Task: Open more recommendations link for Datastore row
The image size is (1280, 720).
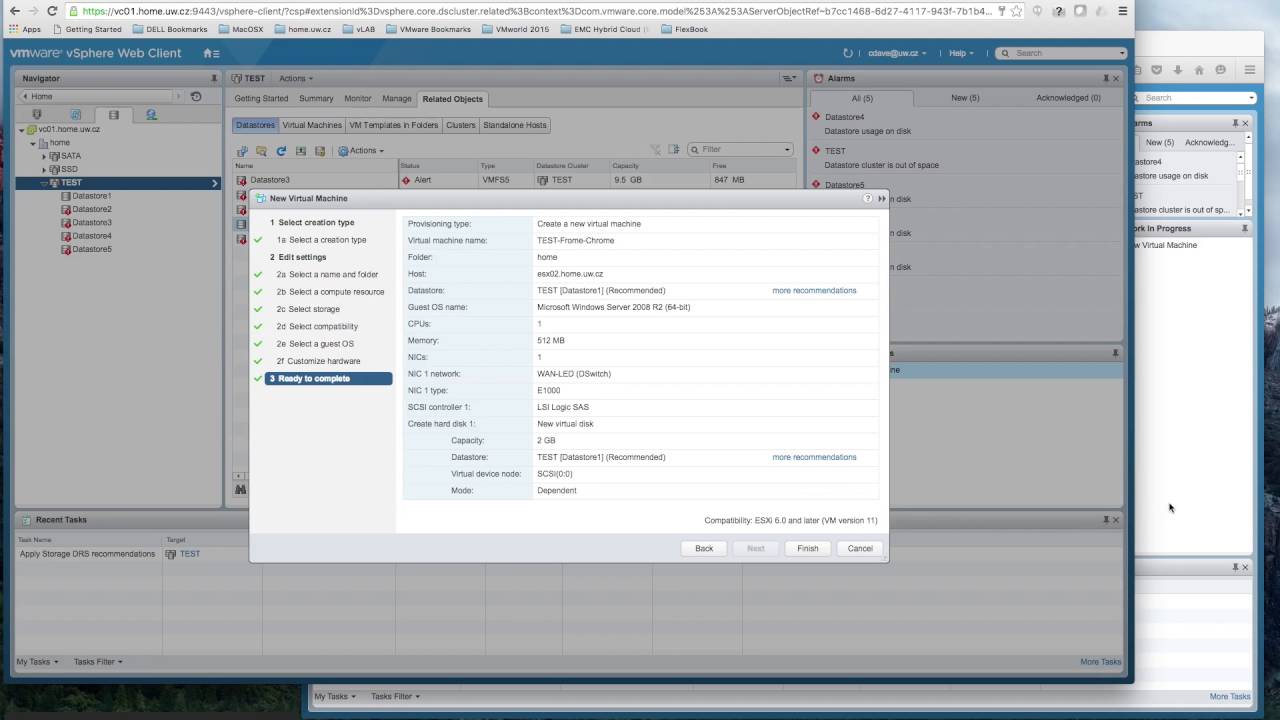Action: coord(814,290)
